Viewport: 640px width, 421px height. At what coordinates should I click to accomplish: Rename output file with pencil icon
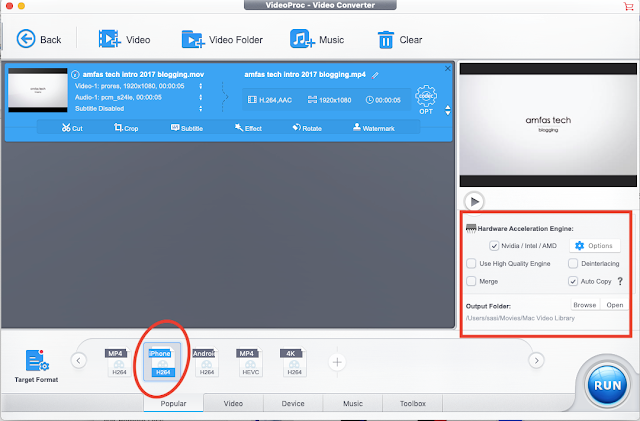click(375, 75)
